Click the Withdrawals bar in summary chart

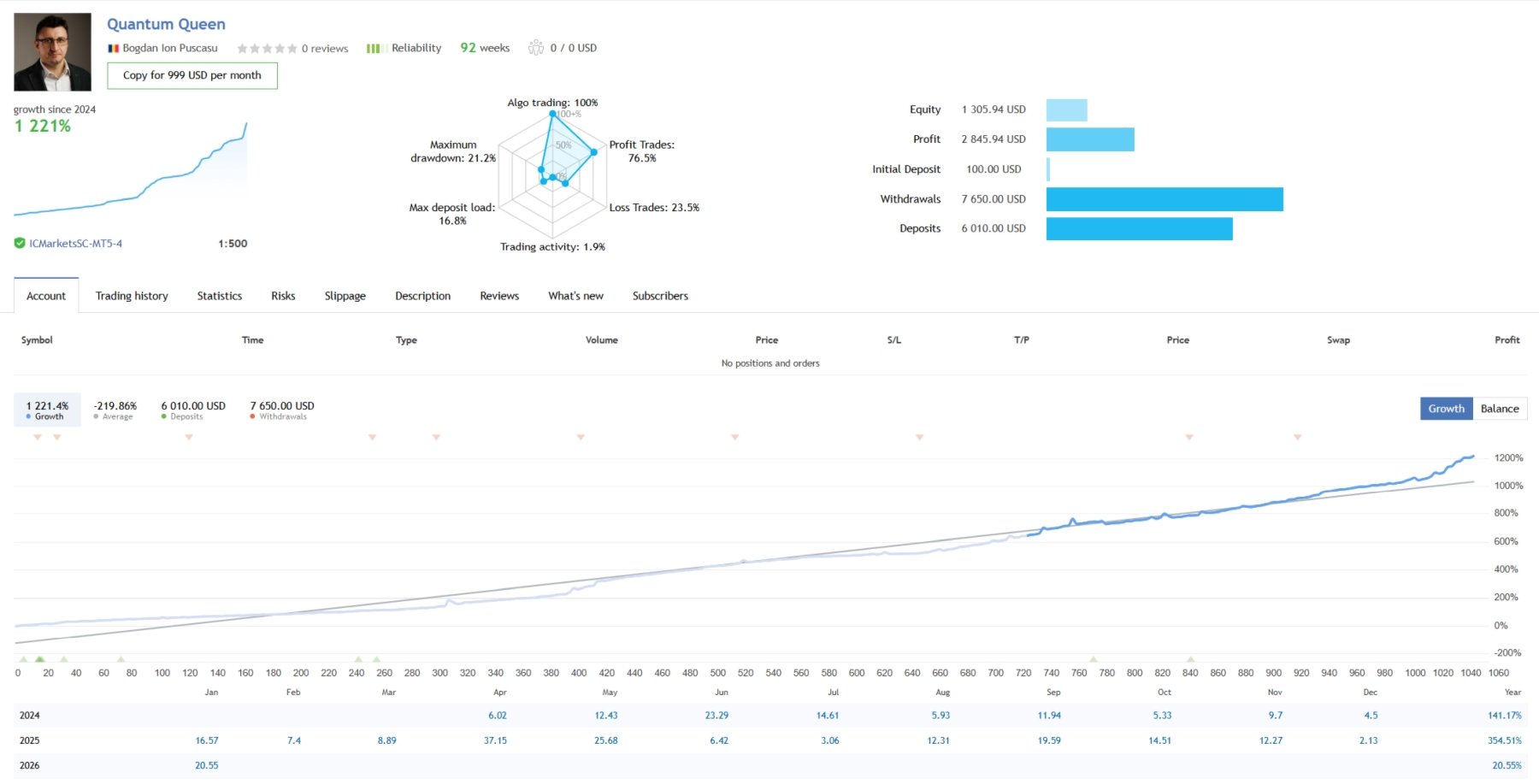tap(1164, 199)
